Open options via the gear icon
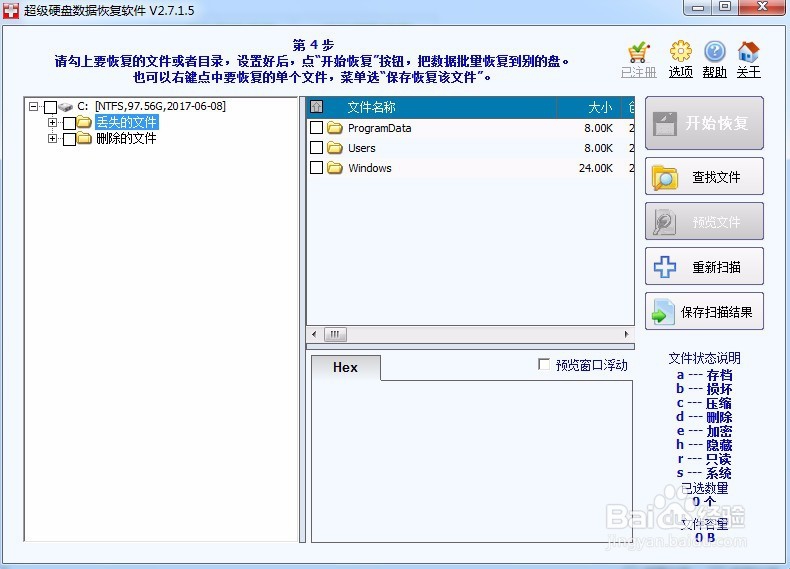 [681, 51]
